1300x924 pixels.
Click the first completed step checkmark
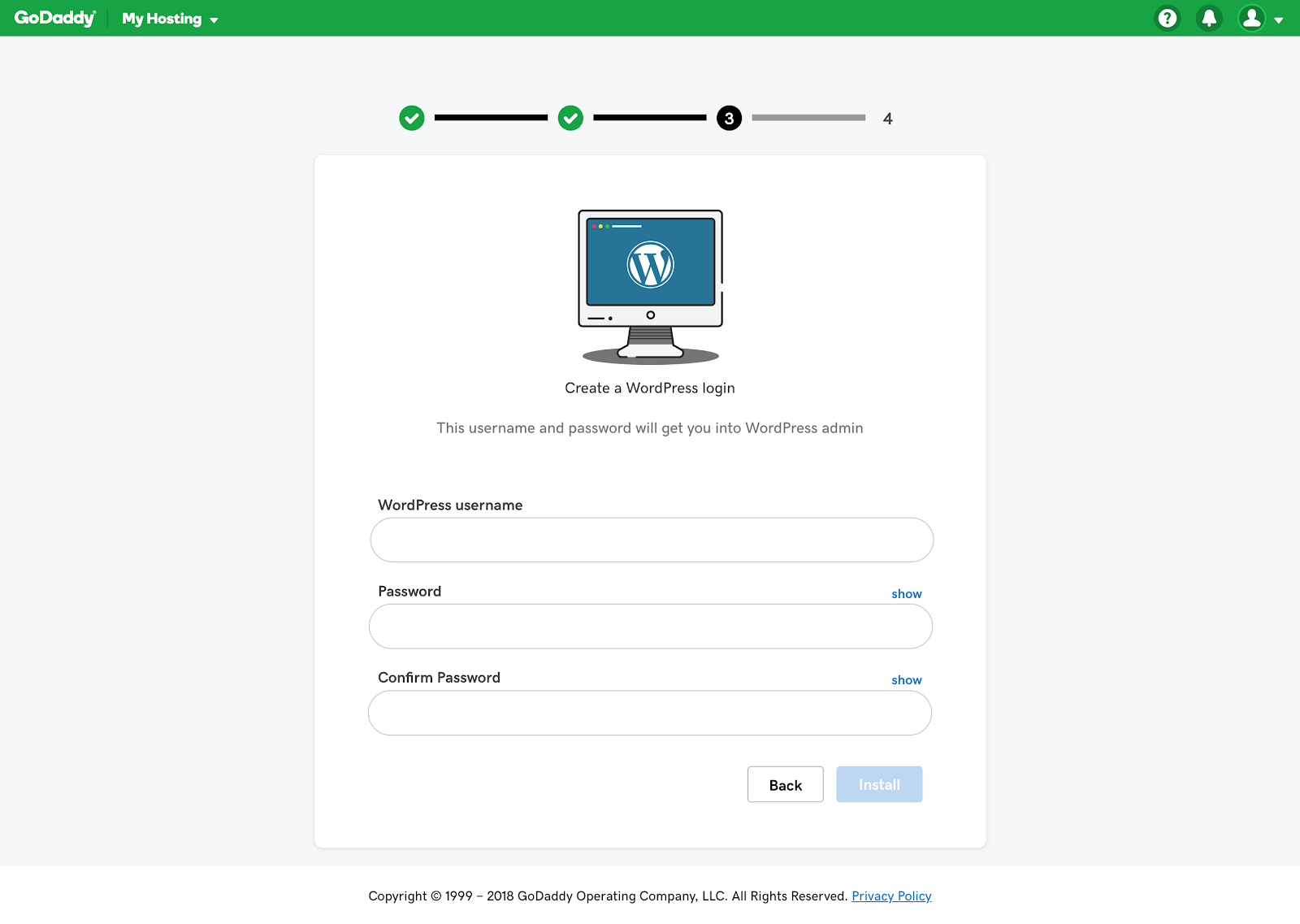[412, 118]
